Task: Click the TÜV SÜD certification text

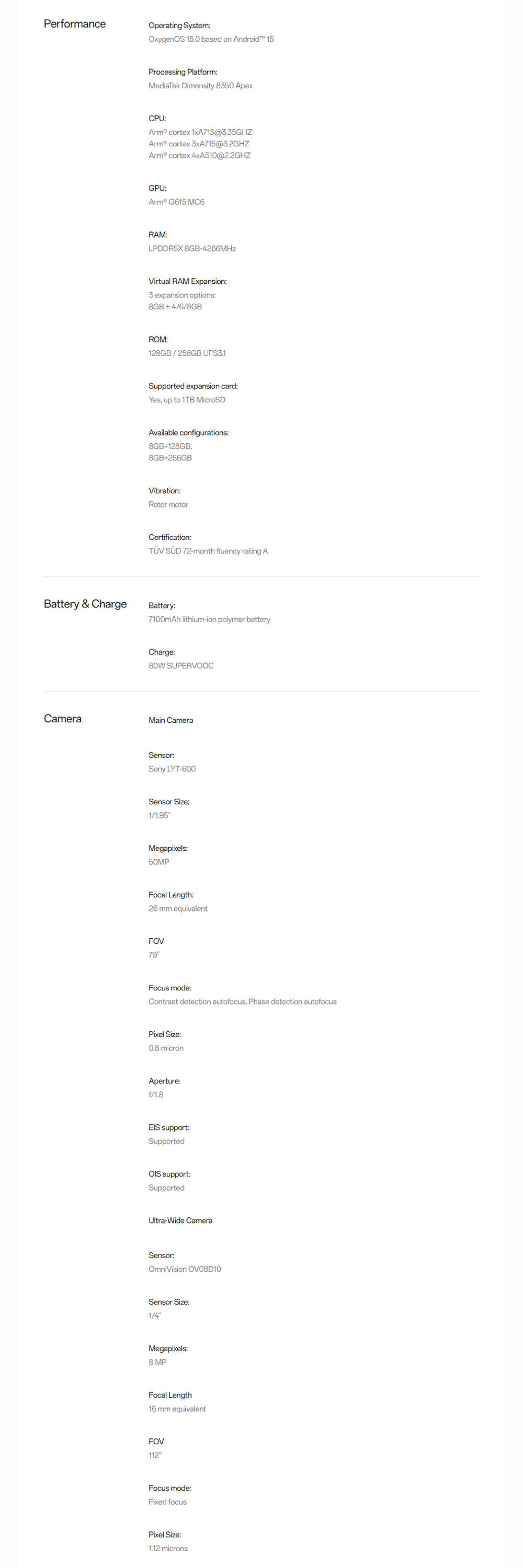Action: [208, 551]
